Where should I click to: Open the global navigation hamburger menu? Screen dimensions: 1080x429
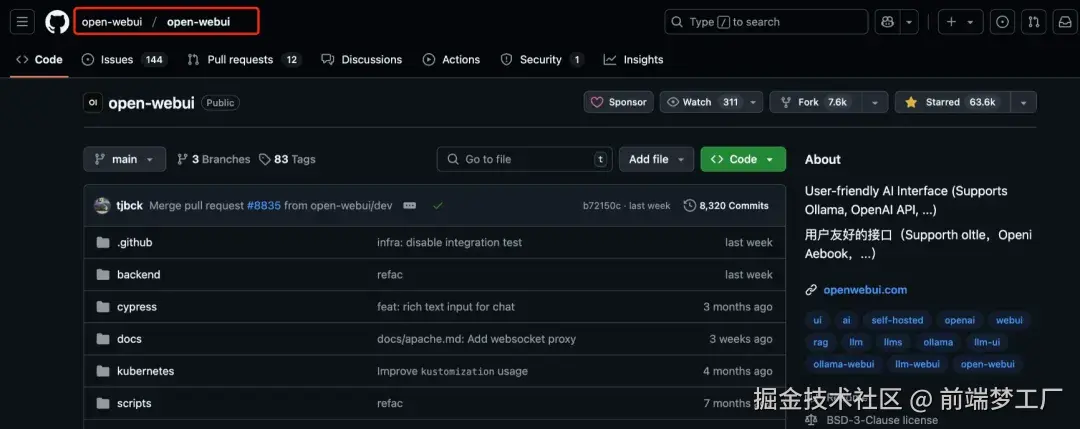[24, 22]
